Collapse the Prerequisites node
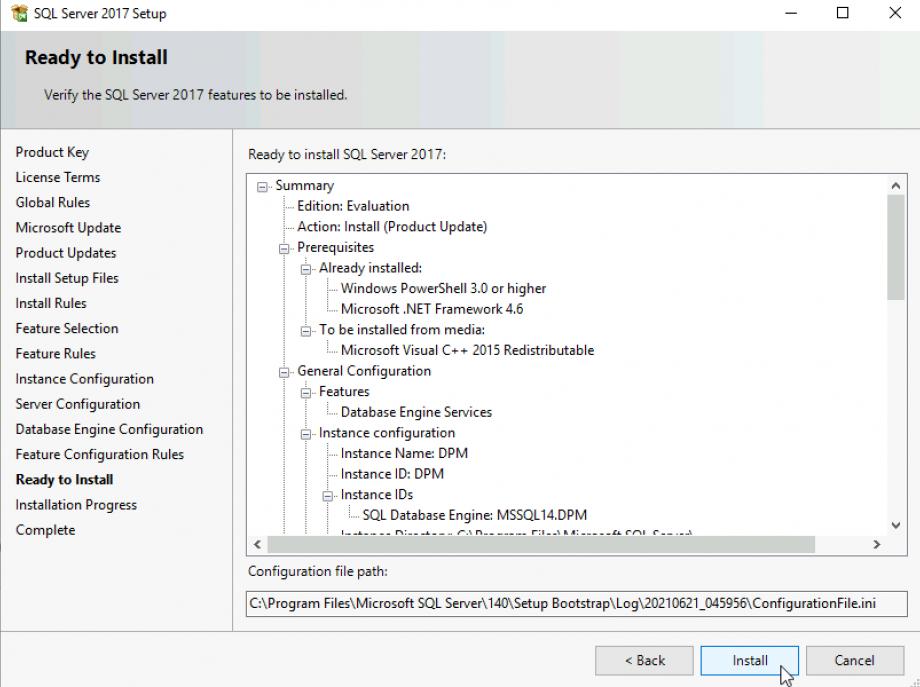Image resolution: width=920 pixels, height=687 pixels. [x=285, y=247]
